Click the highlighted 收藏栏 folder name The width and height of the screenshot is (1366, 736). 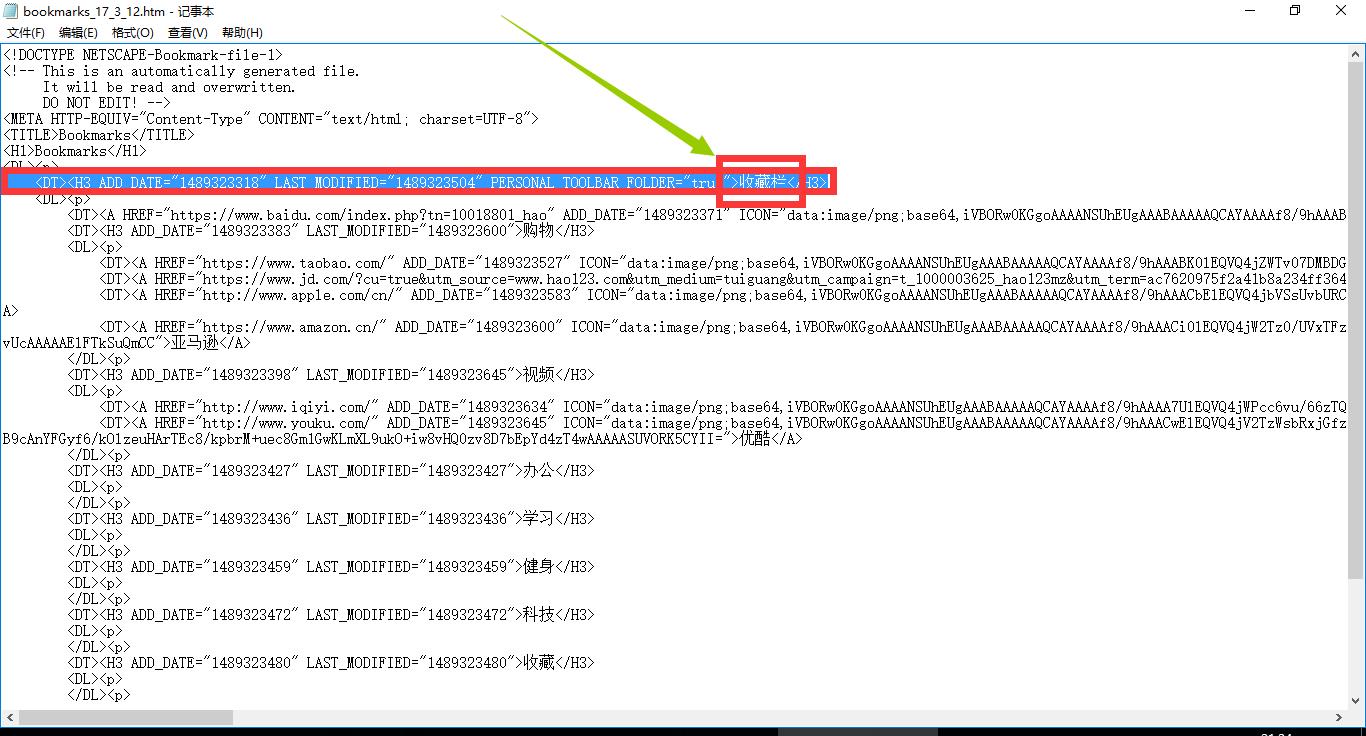click(762, 182)
